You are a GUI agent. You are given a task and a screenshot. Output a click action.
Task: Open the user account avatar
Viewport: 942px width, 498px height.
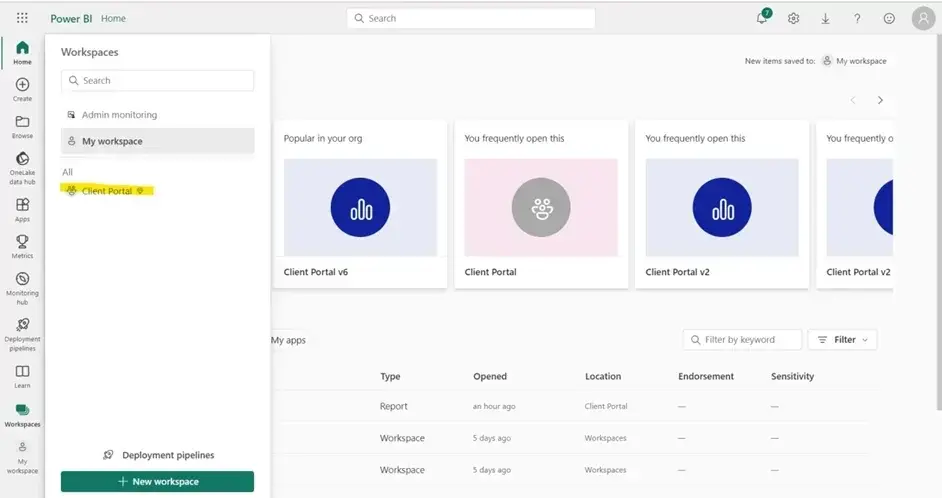coord(923,18)
